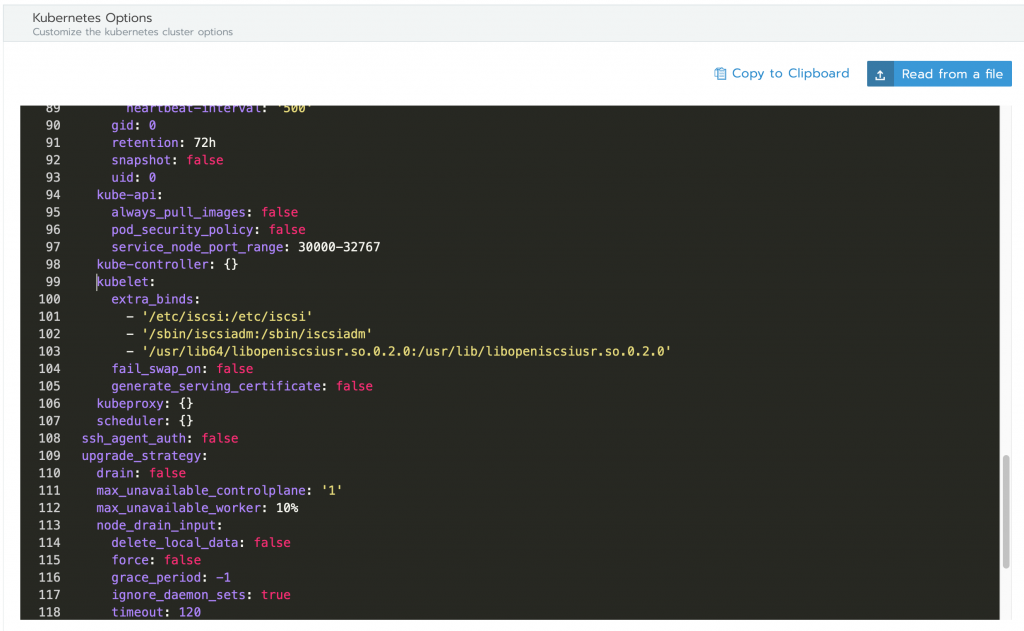Click the 'Customize the kubernetes cluster options' subtitle
Viewport: 1024px width, 631px height.
click(x=133, y=32)
